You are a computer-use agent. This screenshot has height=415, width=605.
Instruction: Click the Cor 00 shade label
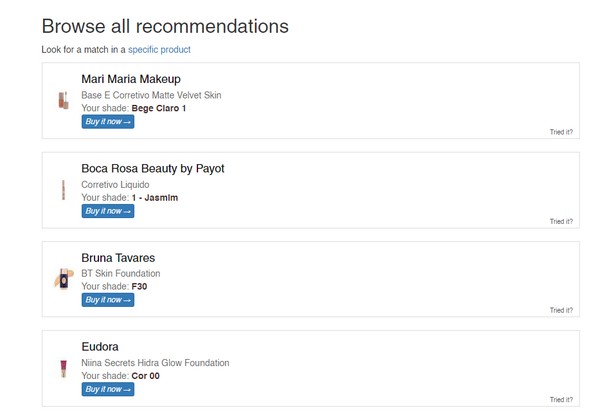tap(145, 376)
